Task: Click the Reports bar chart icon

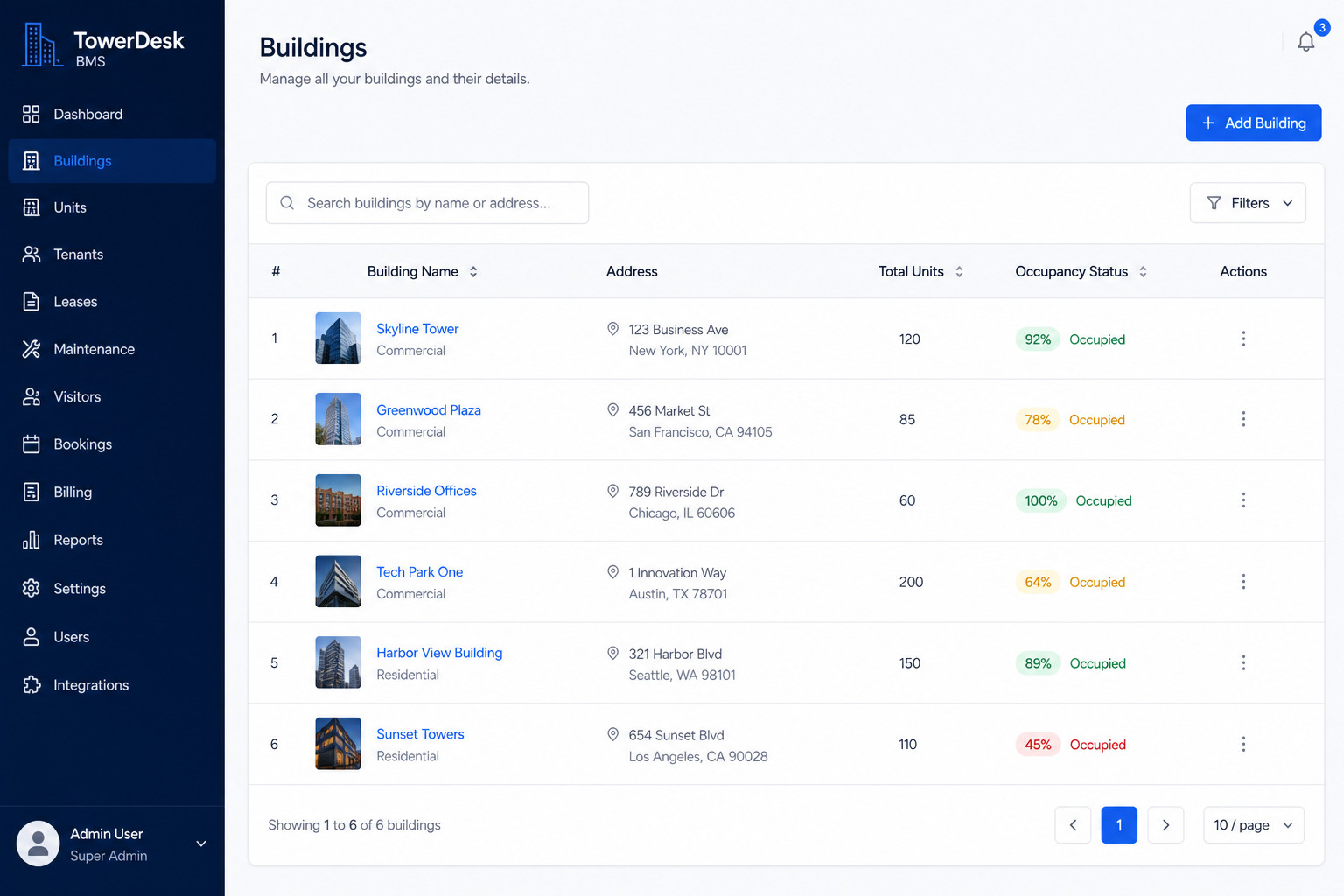Action: pyautogui.click(x=31, y=540)
